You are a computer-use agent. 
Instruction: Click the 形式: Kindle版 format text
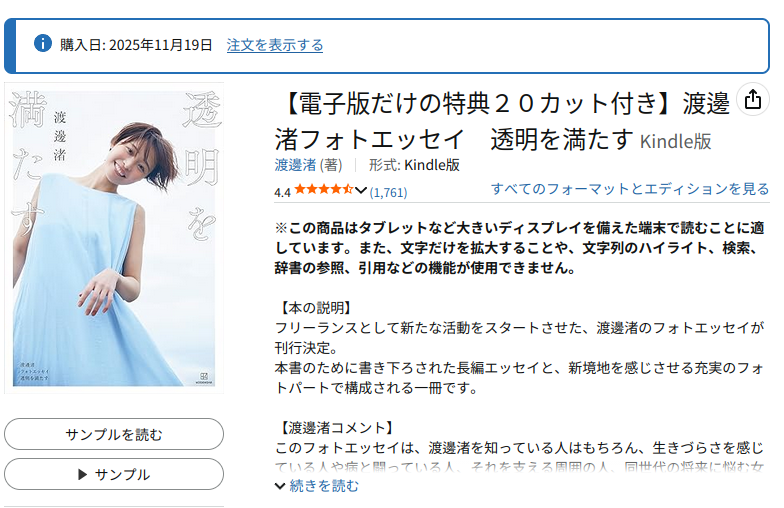tap(414, 165)
